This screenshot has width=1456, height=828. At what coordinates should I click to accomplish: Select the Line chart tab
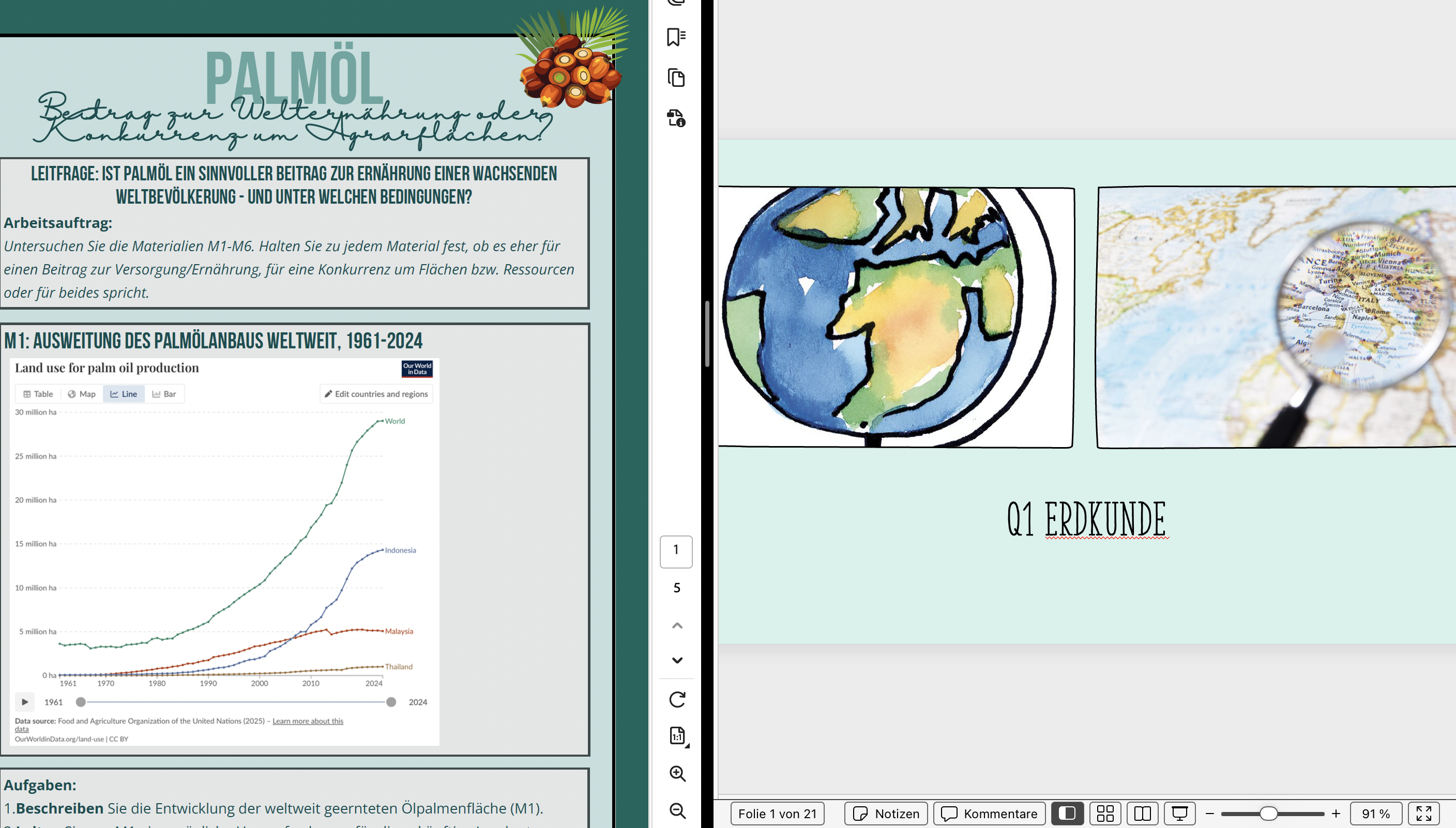tap(124, 393)
